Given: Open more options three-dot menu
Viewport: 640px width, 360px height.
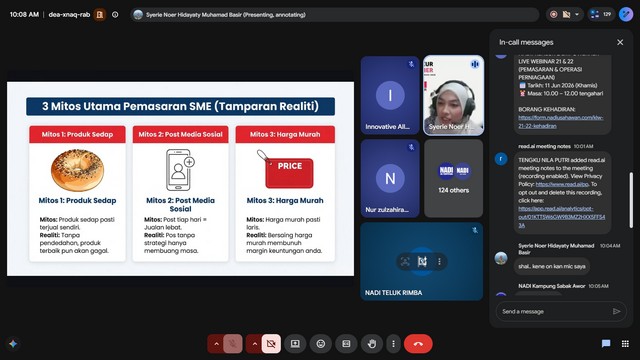Looking at the screenshot, I should coord(393,344).
